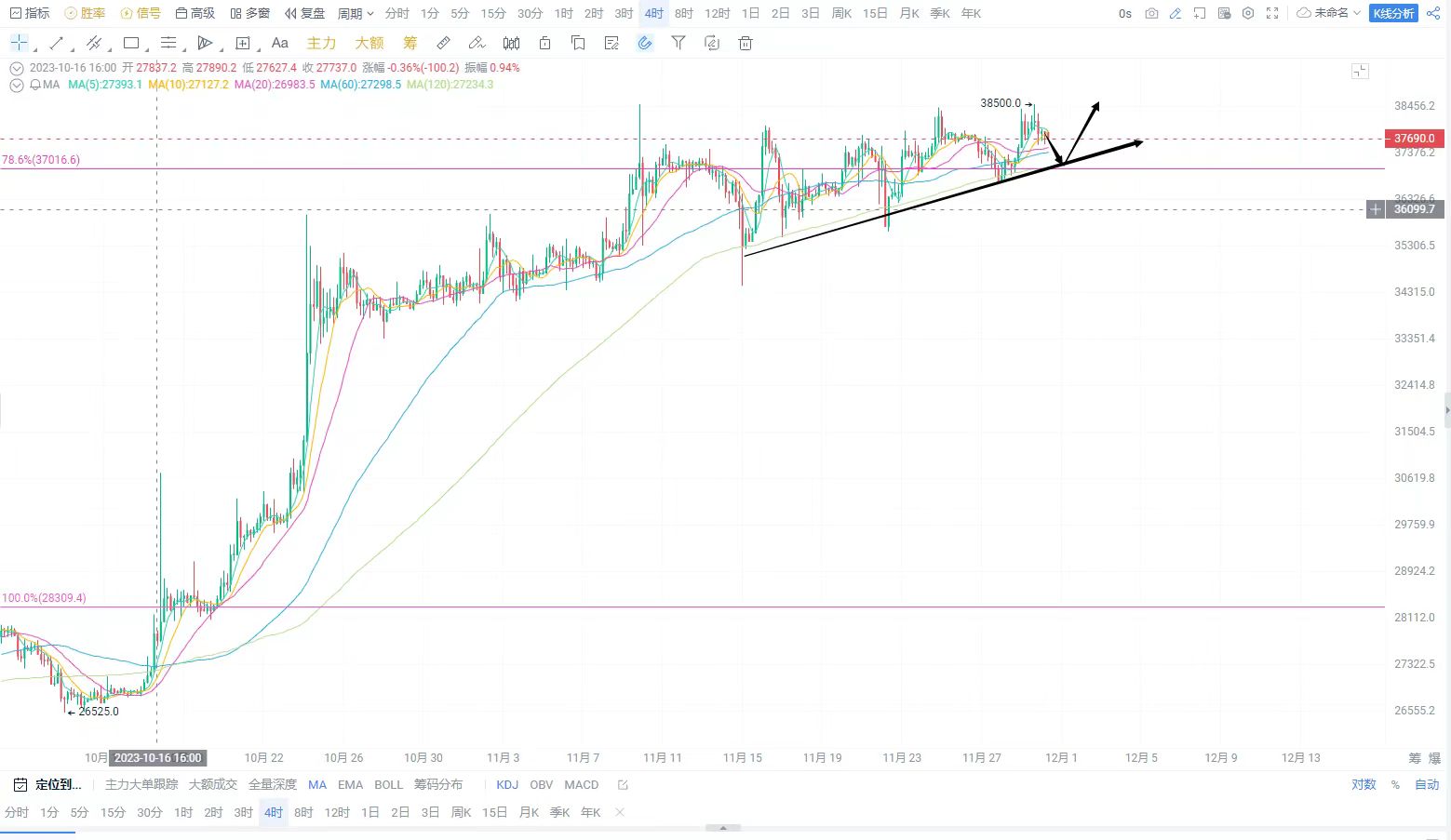Image resolution: width=1451 pixels, height=840 pixels.
Task: Open the date locate calendar icon
Action: pyautogui.click(x=20, y=784)
